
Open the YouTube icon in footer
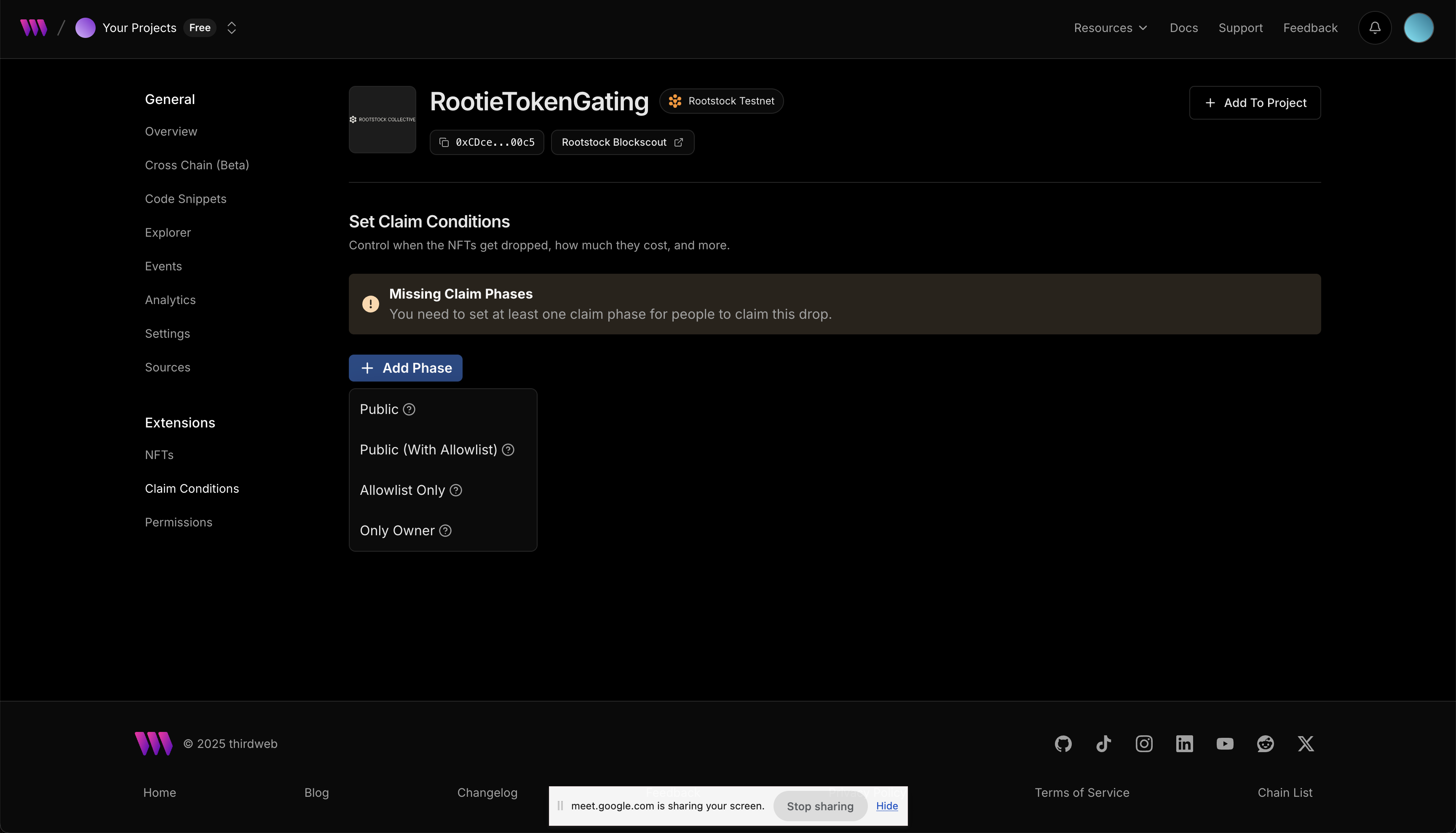click(x=1225, y=744)
